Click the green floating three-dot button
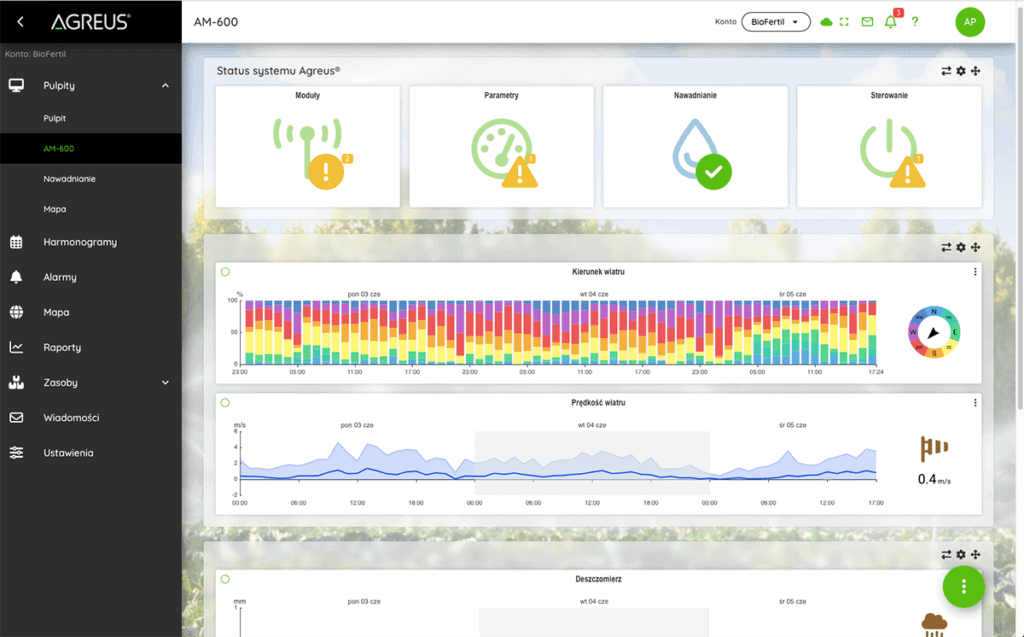Screen dimensions: 1024x637 click(x=963, y=587)
